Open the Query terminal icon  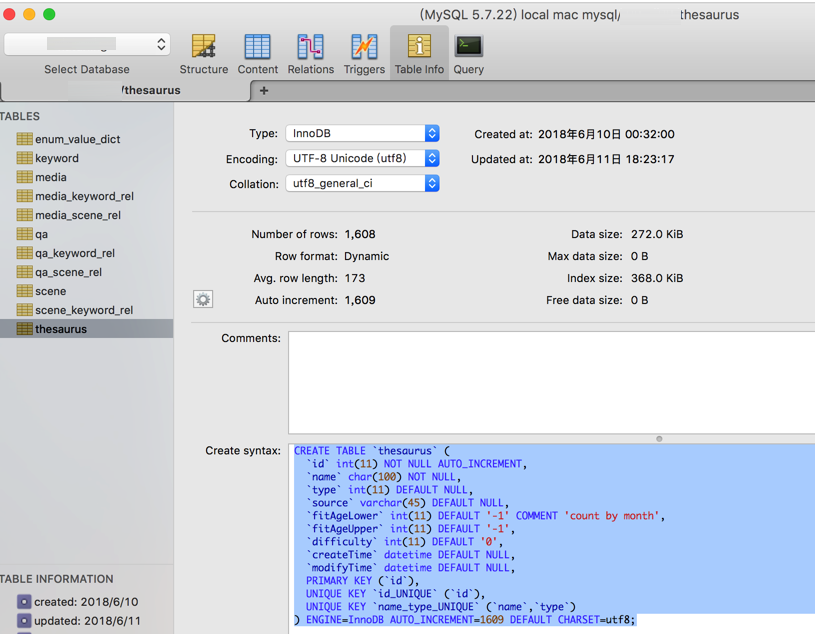click(x=469, y=46)
